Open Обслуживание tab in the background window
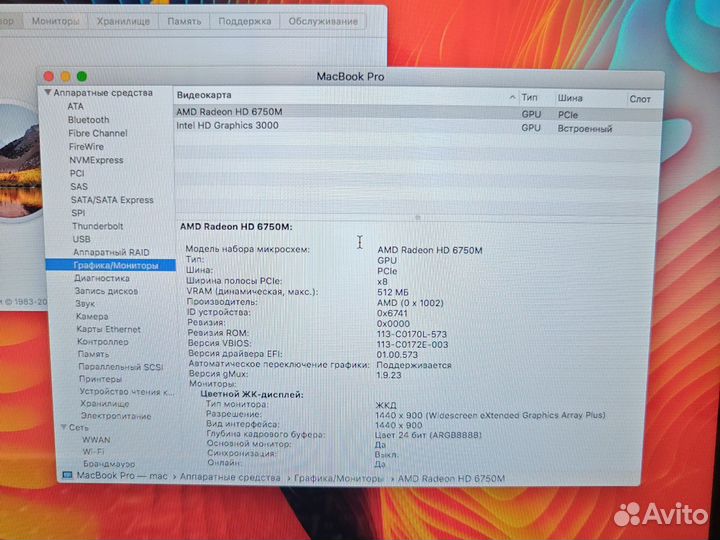The image size is (720, 540). click(x=323, y=21)
